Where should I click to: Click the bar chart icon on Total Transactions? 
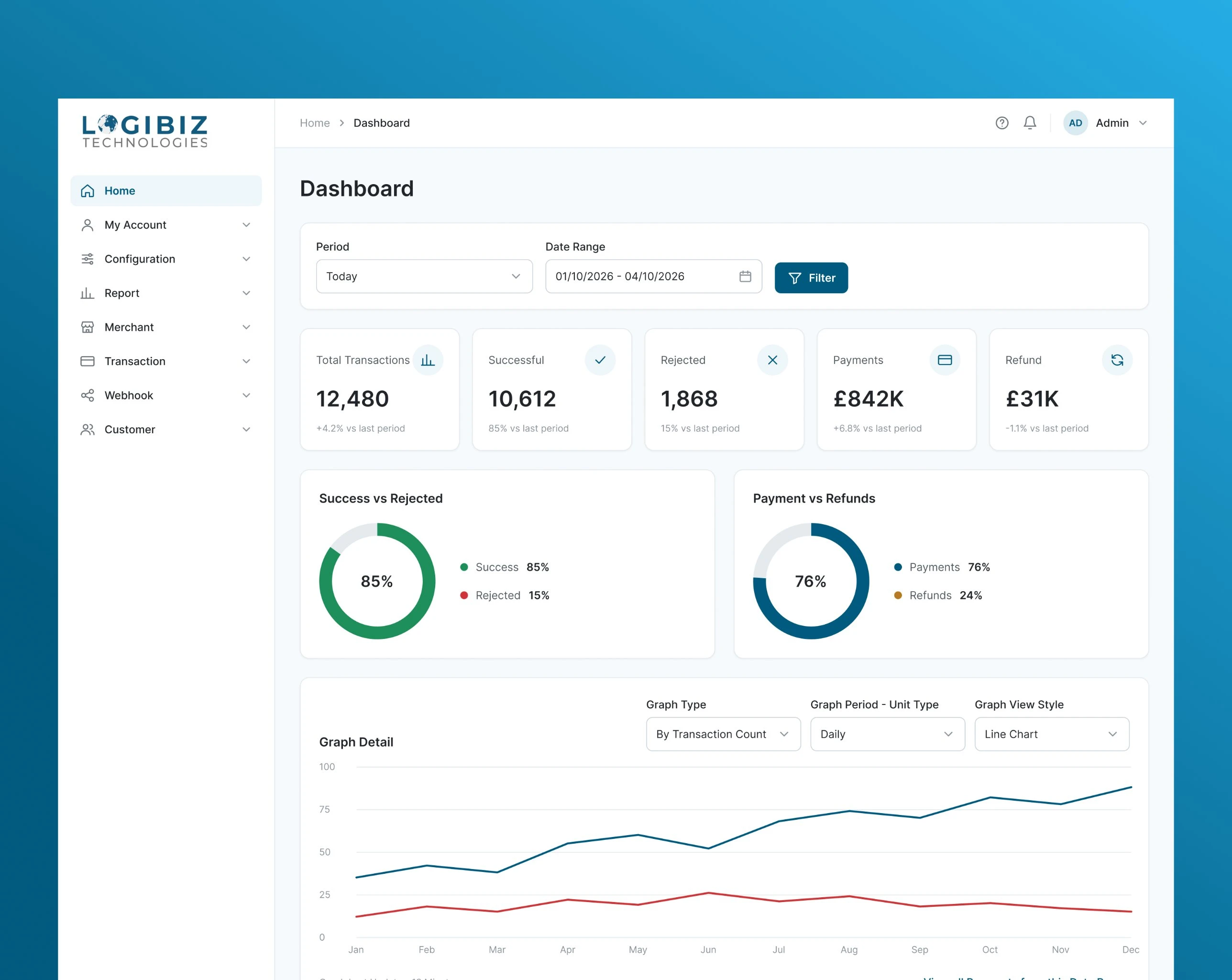[428, 360]
